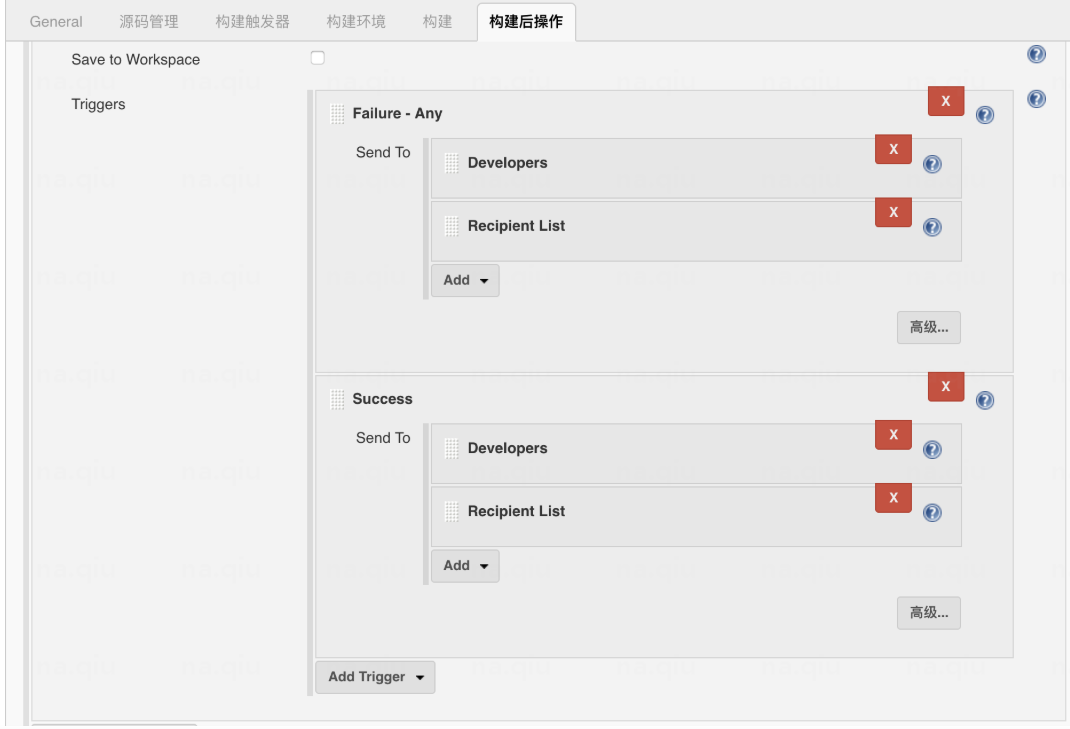This screenshot has width=1070, height=729.
Task: Switch to the 构建环境 tab
Action: click(356, 22)
